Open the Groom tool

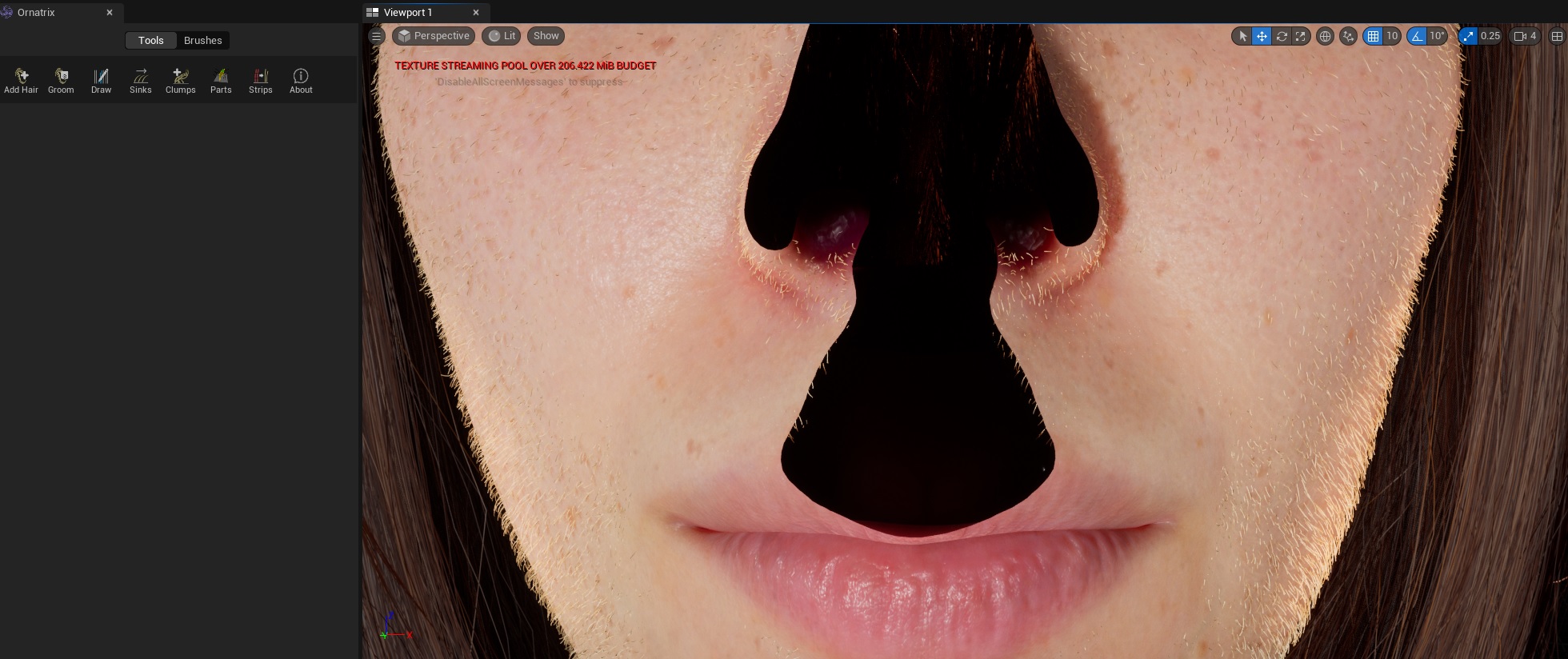[61, 81]
